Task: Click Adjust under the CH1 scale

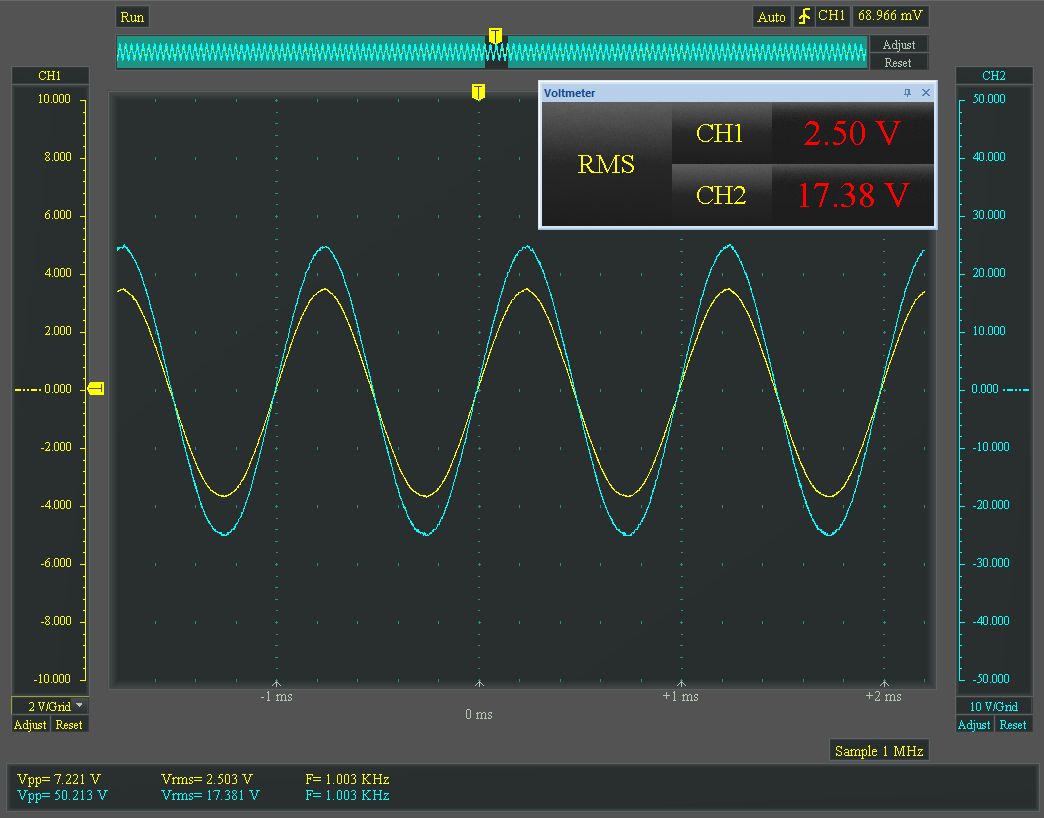Action: [x=30, y=725]
